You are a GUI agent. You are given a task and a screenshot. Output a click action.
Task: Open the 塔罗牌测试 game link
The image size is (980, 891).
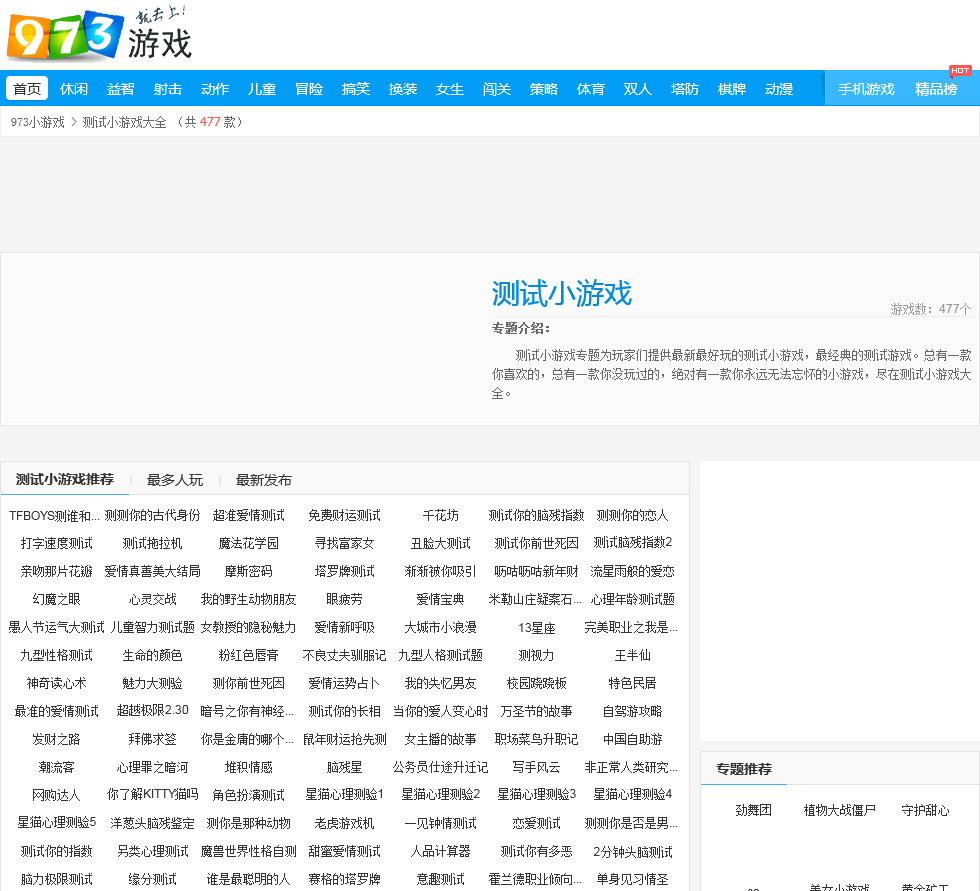345,571
